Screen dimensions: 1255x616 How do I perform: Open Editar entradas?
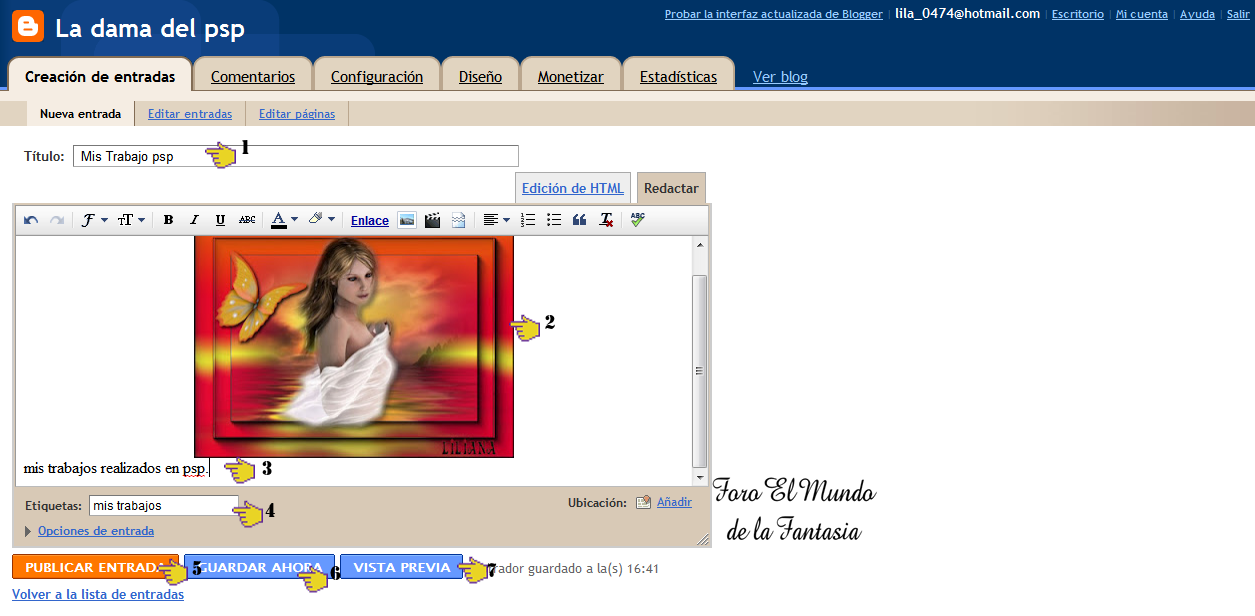click(190, 114)
